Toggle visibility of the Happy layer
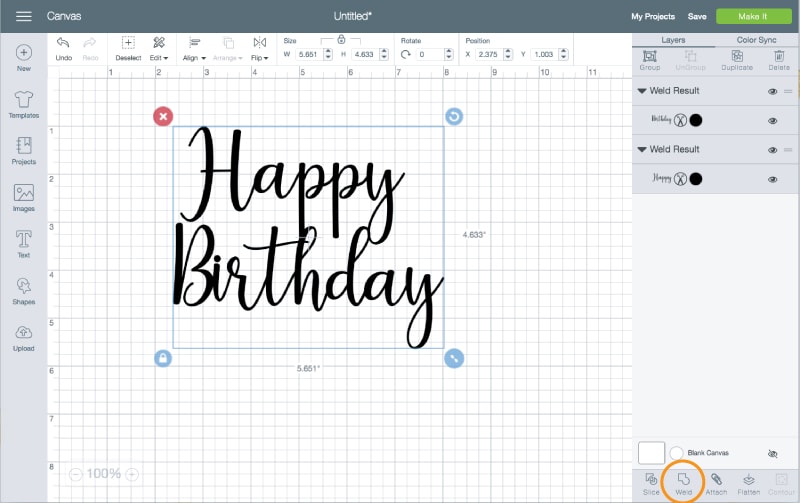The width and height of the screenshot is (800, 503). coord(773,179)
